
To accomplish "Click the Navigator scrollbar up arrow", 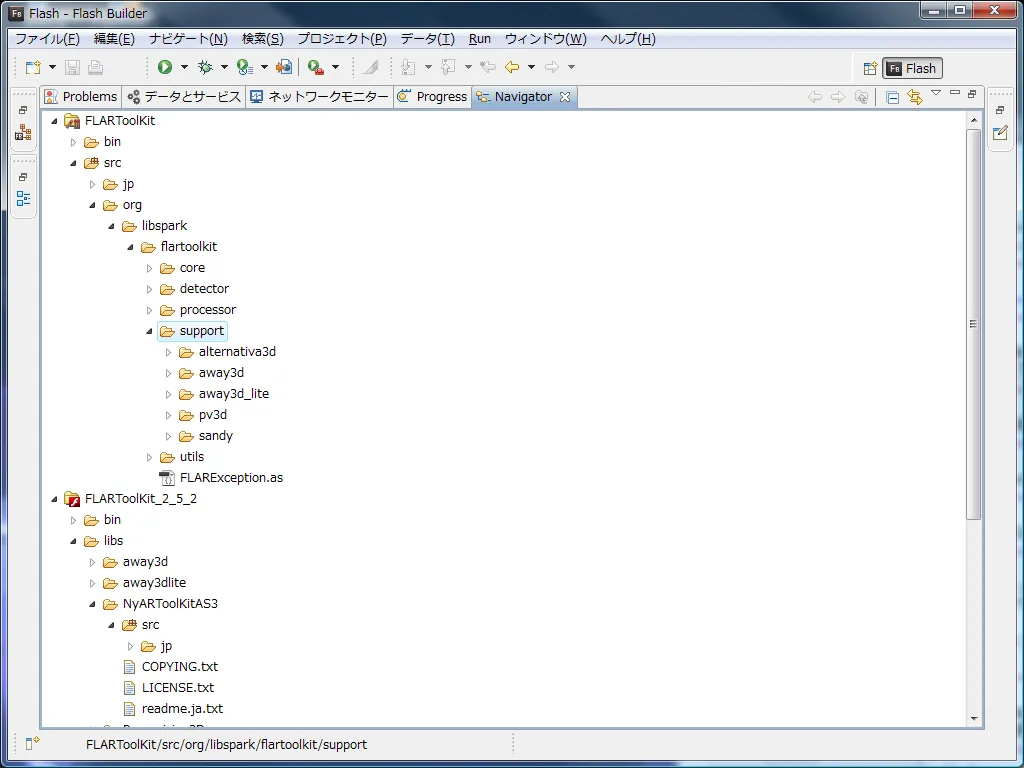I will pyautogui.click(x=974, y=120).
